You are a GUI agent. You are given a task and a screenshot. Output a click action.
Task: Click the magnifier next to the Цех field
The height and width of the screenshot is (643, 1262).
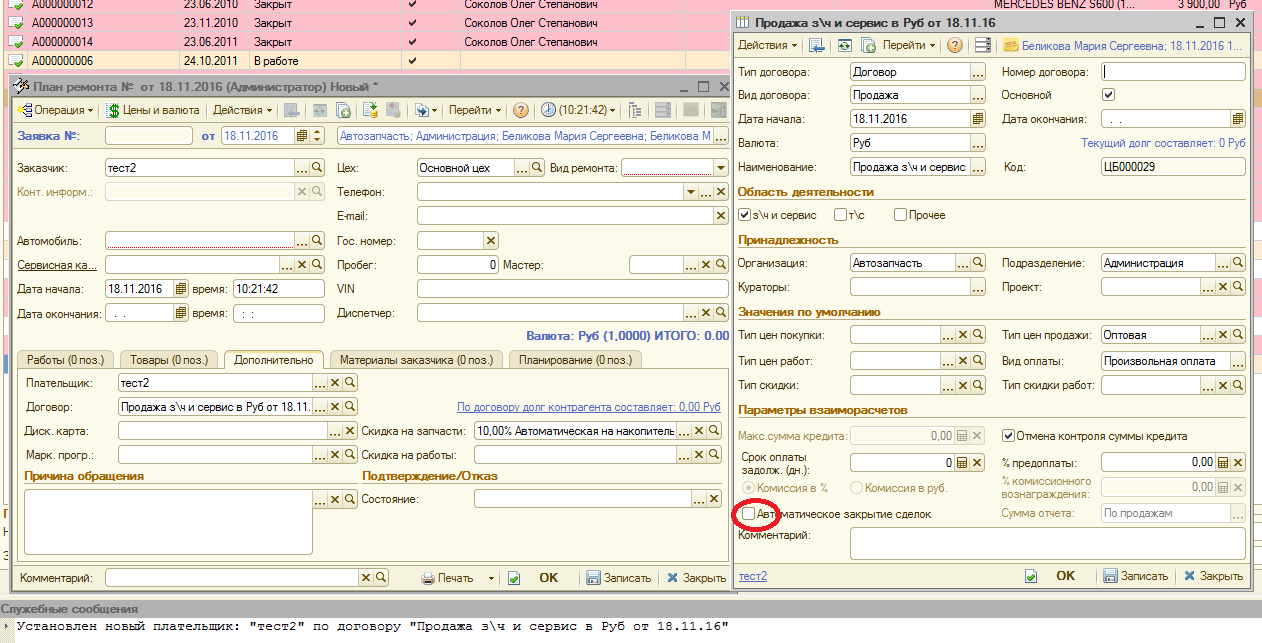pyautogui.click(x=537, y=168)
